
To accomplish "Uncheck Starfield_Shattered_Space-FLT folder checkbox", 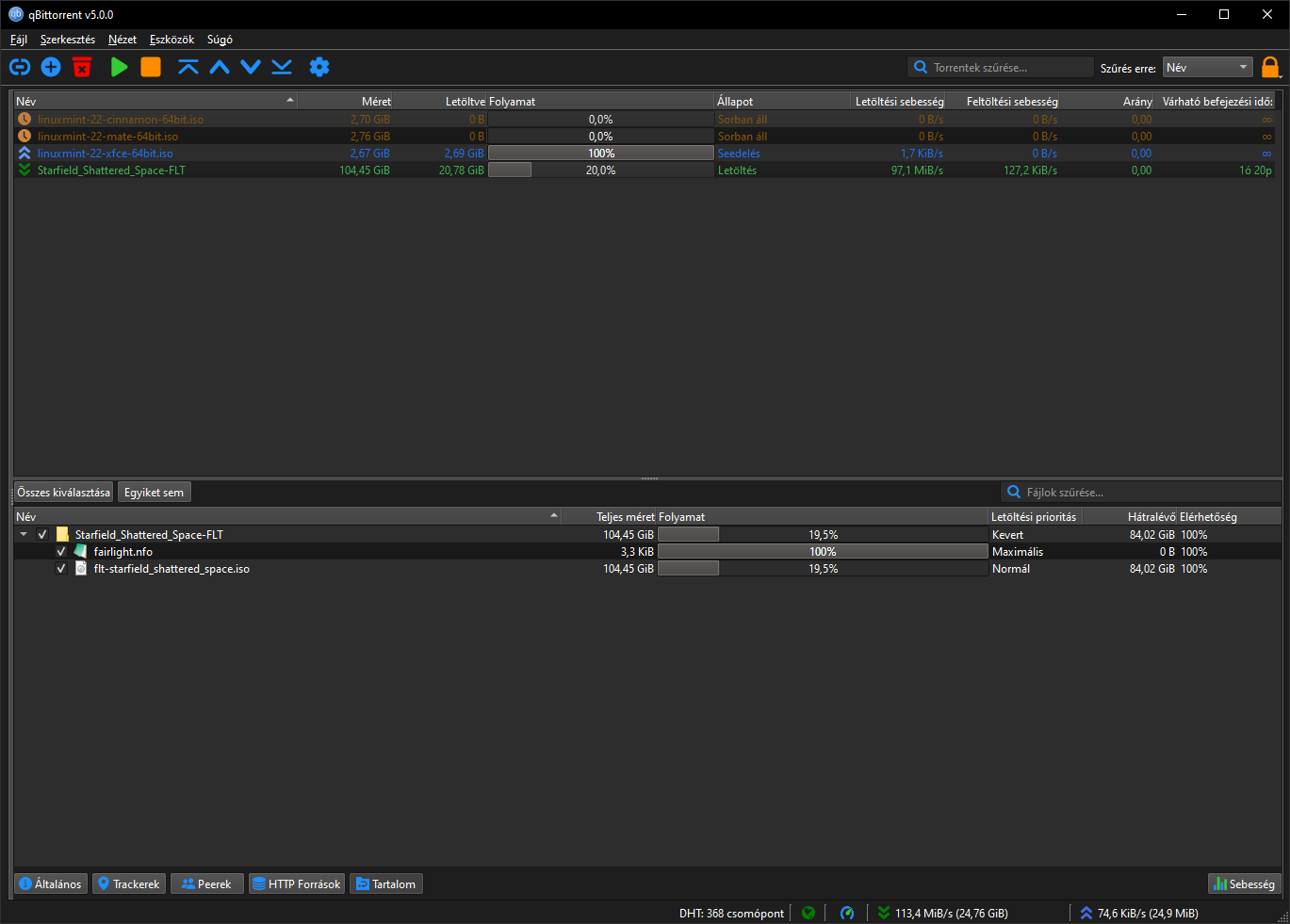I will pos(42,534).
